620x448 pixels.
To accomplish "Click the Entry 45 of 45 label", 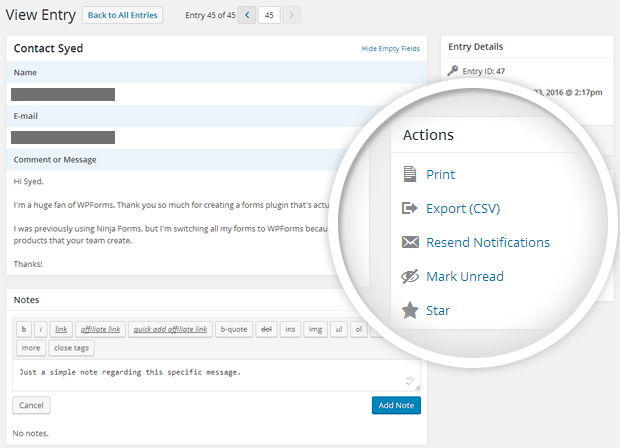I will [x=210, y=15].
